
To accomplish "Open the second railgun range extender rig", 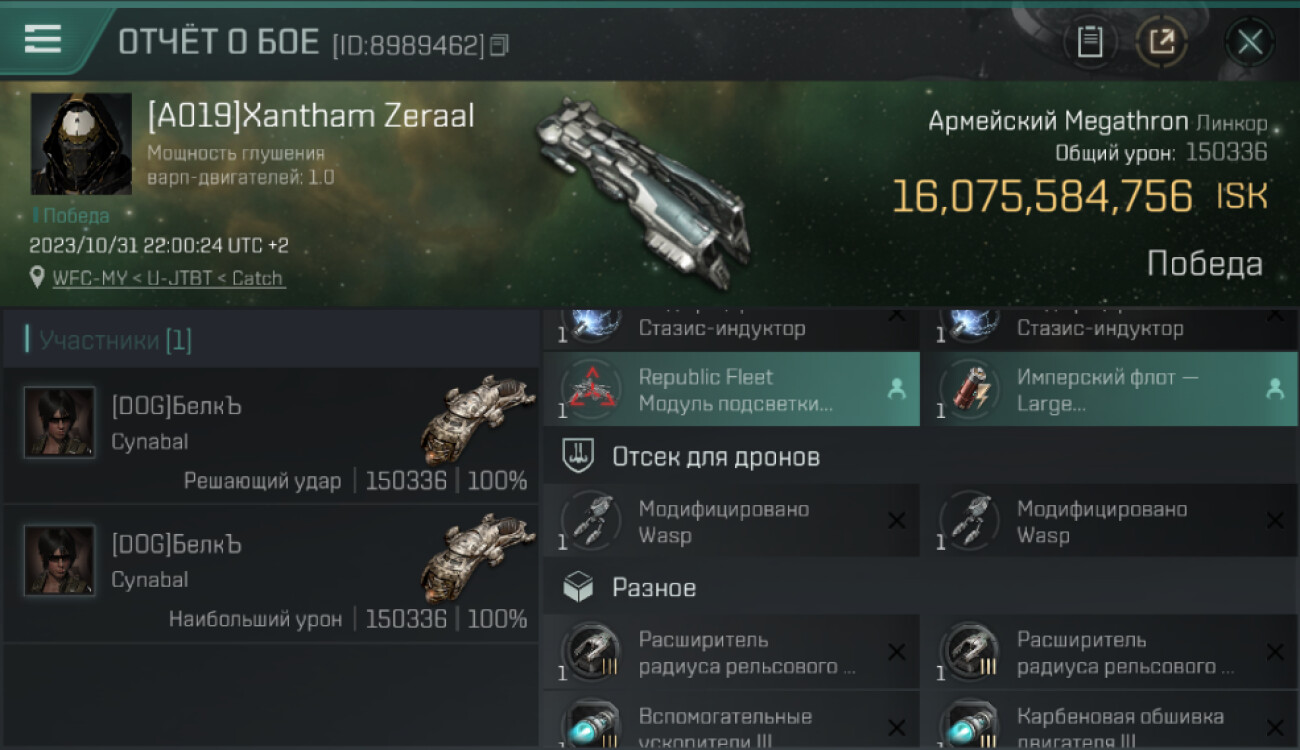I will (x=1109, y=652).
